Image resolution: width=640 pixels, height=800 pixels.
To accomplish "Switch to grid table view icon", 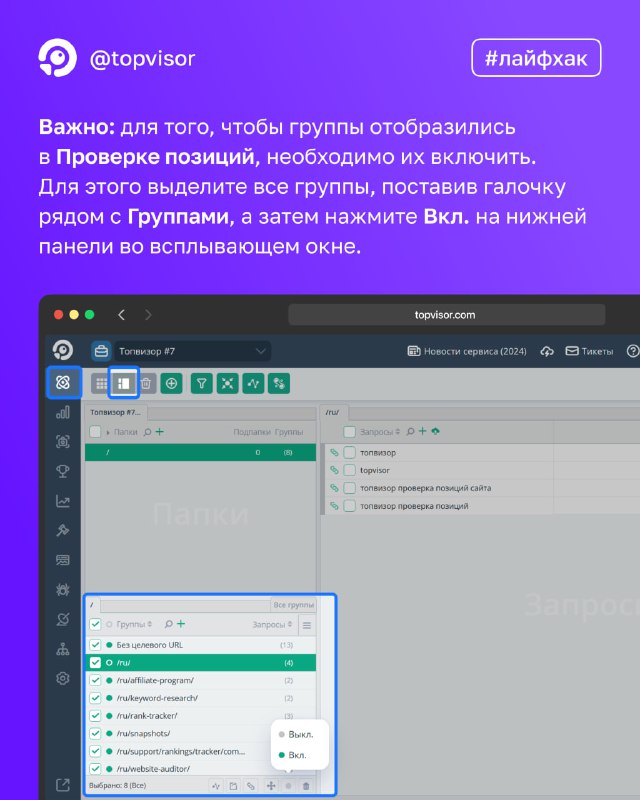I will [101, 383].
